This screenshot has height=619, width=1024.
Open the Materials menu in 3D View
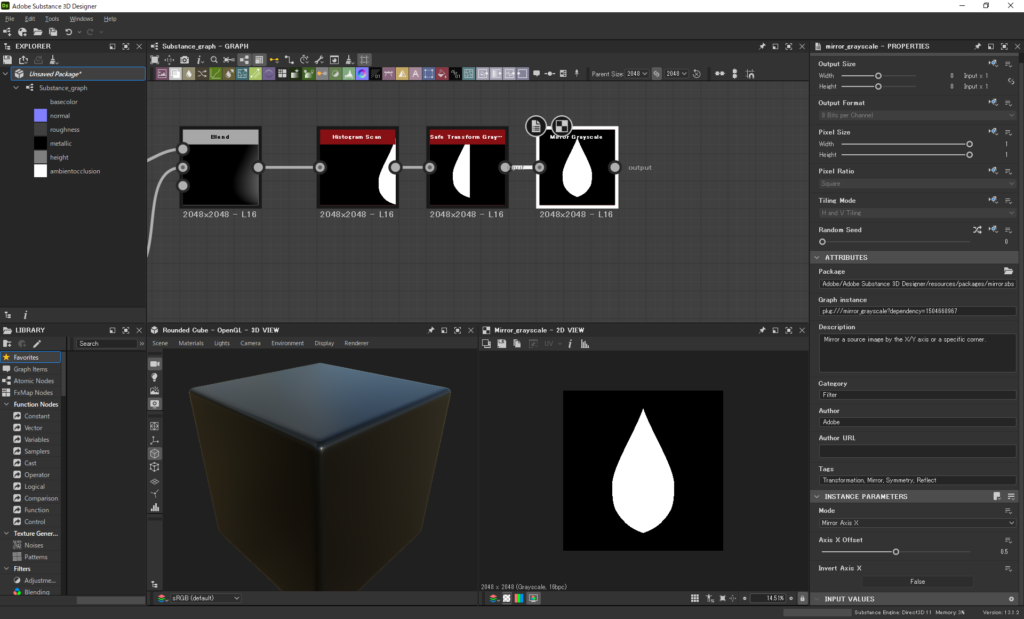coord(191,343)
